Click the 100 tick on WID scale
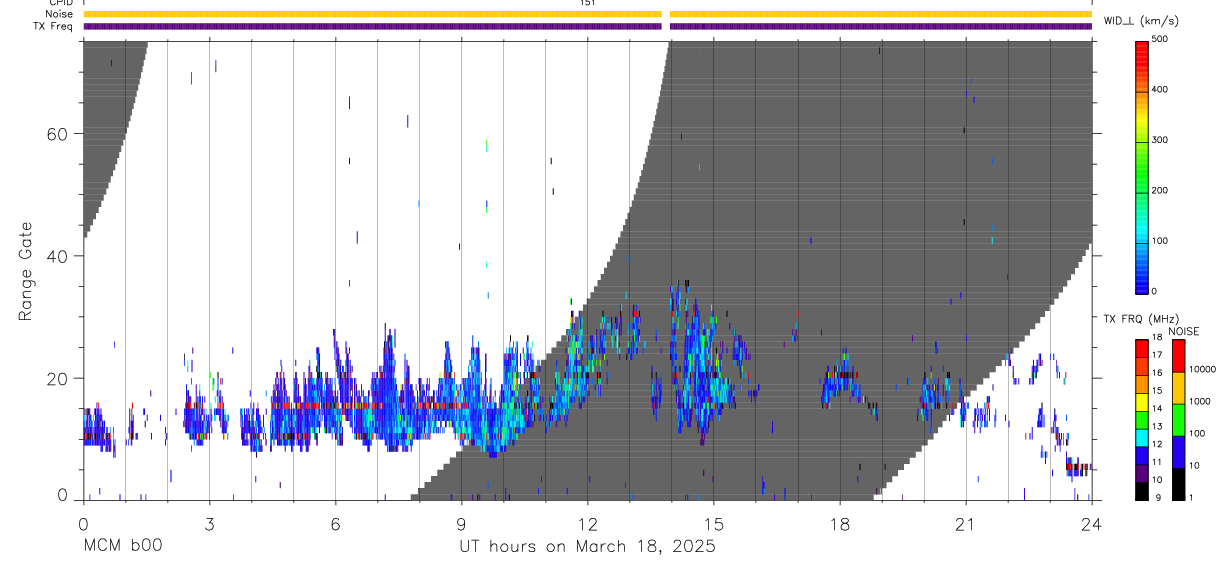Screen dimensions: 1228x567 (1160, 241)
